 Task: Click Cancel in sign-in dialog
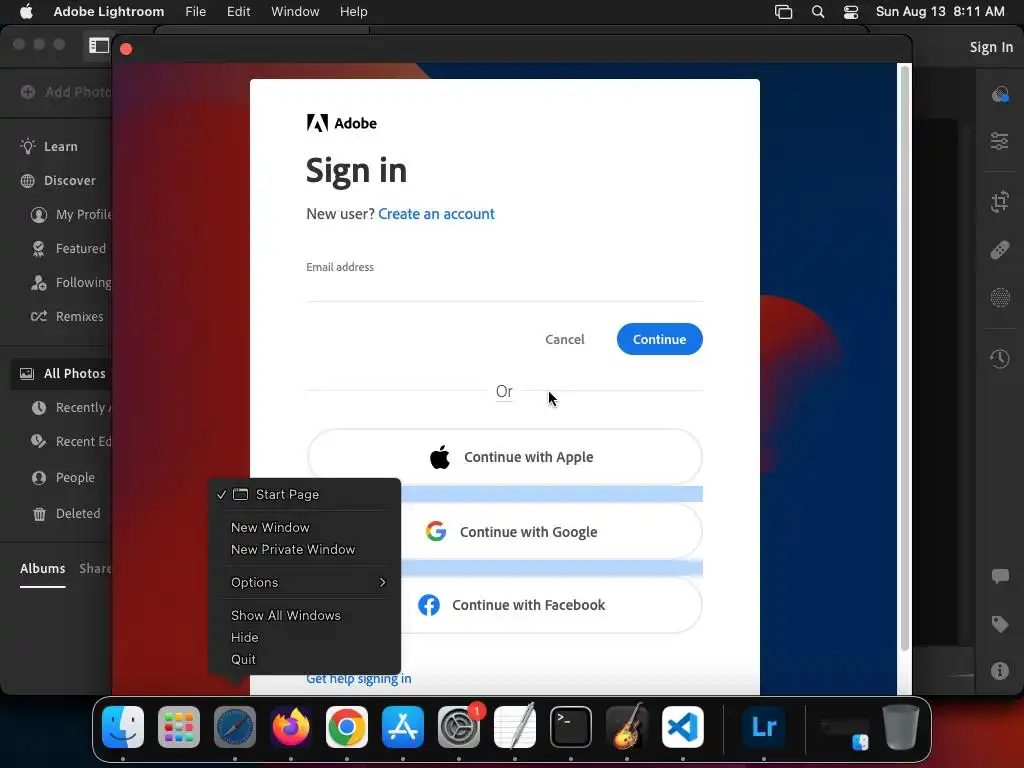click(565, 339)
